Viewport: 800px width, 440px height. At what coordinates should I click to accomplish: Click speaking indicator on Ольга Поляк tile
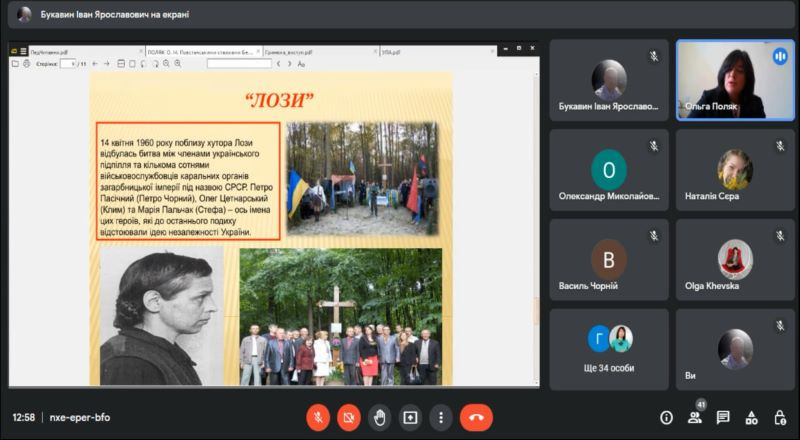[x=780, y=57]
